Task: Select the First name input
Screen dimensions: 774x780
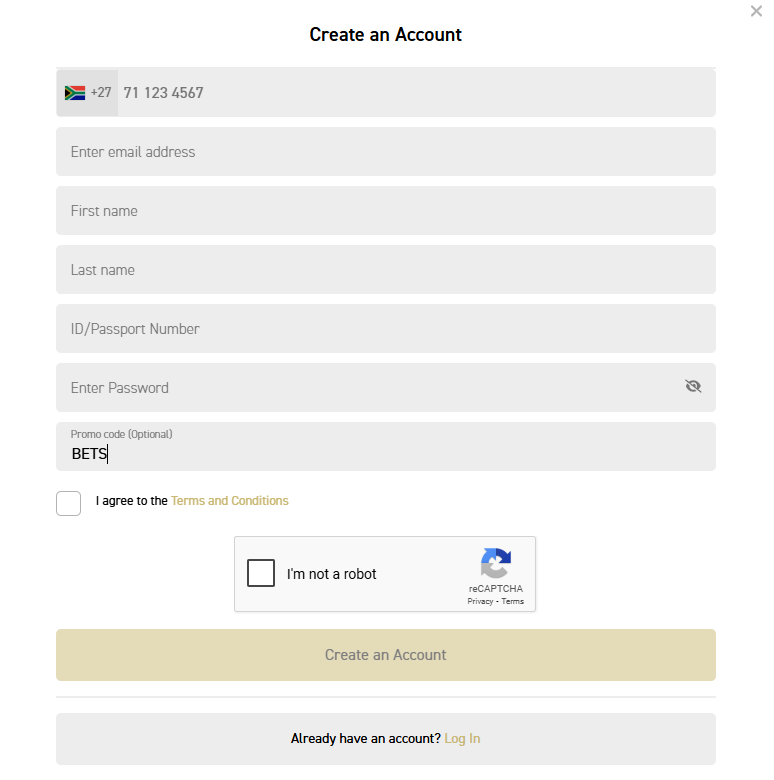Action: [x=386, y=211]
